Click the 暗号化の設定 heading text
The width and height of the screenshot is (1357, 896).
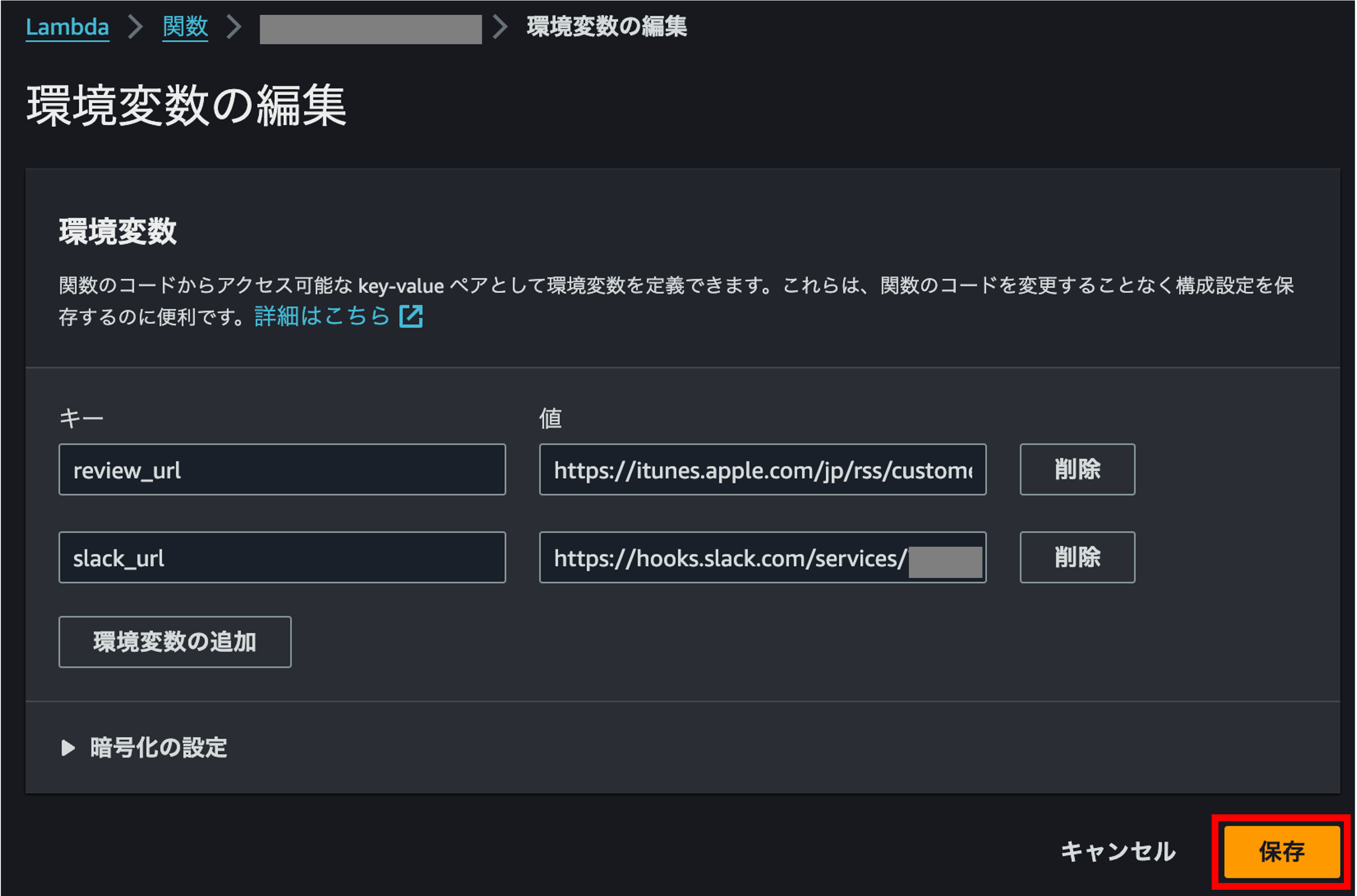coord(158,748)
